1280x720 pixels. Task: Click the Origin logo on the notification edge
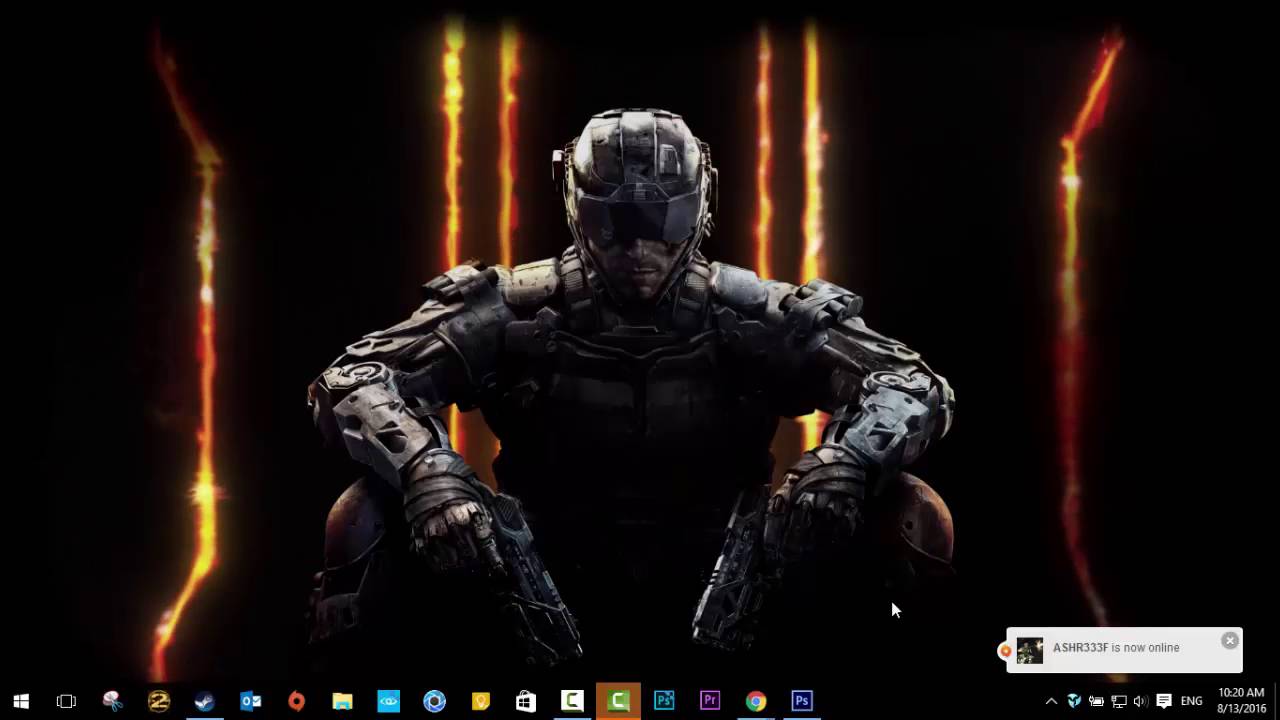click(x=1005, y=651)
